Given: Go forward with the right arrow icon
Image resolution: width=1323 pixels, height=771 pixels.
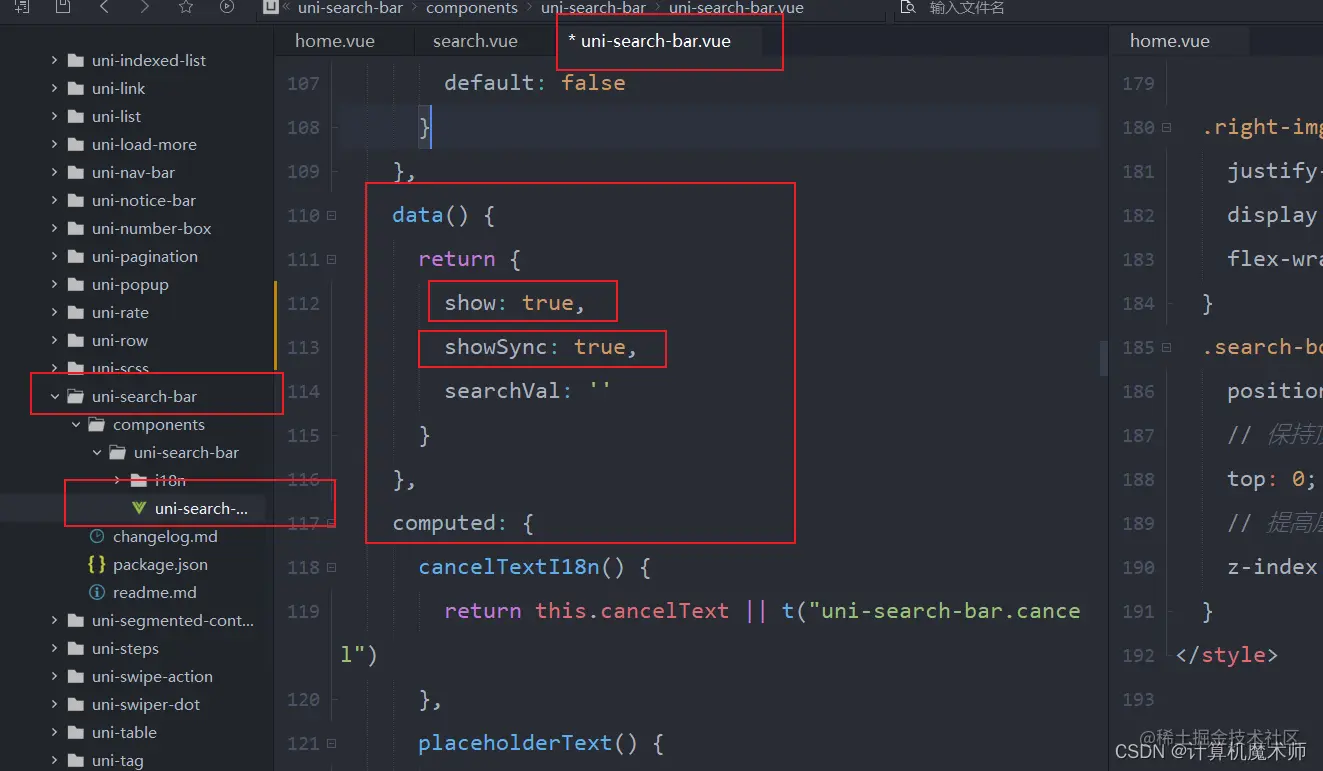Looking at the screenshot, I should pyautogui.click(x=145, y=7).
